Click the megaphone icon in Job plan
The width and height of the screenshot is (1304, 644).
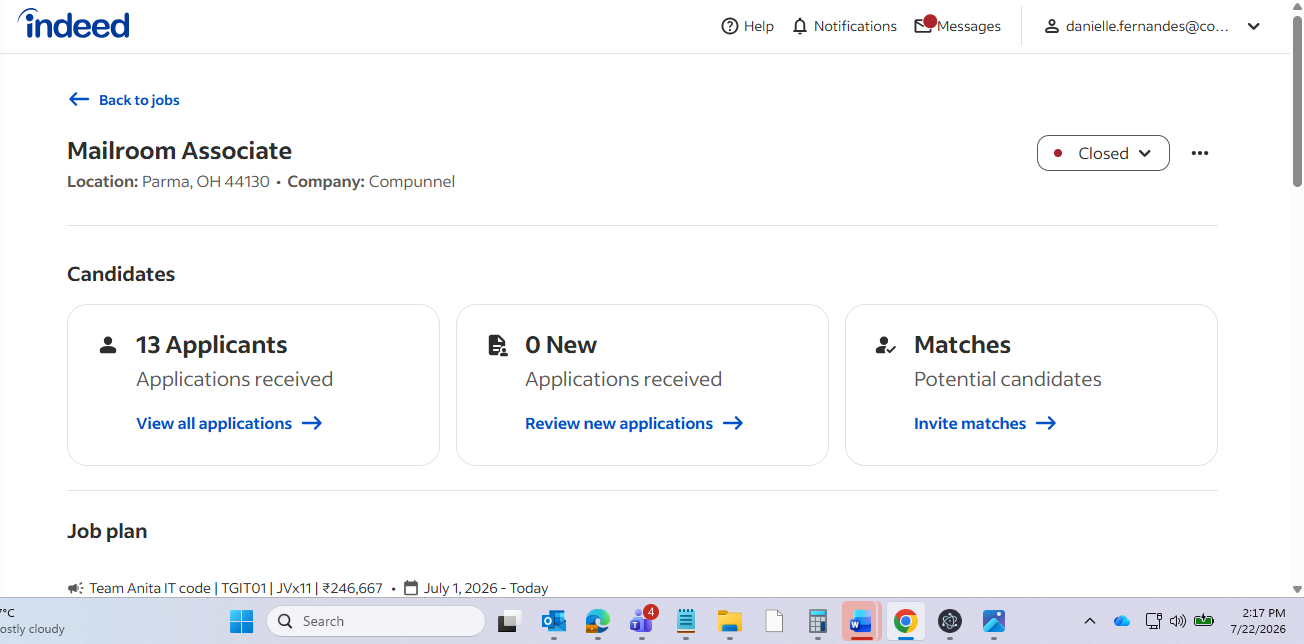point(75,588)
